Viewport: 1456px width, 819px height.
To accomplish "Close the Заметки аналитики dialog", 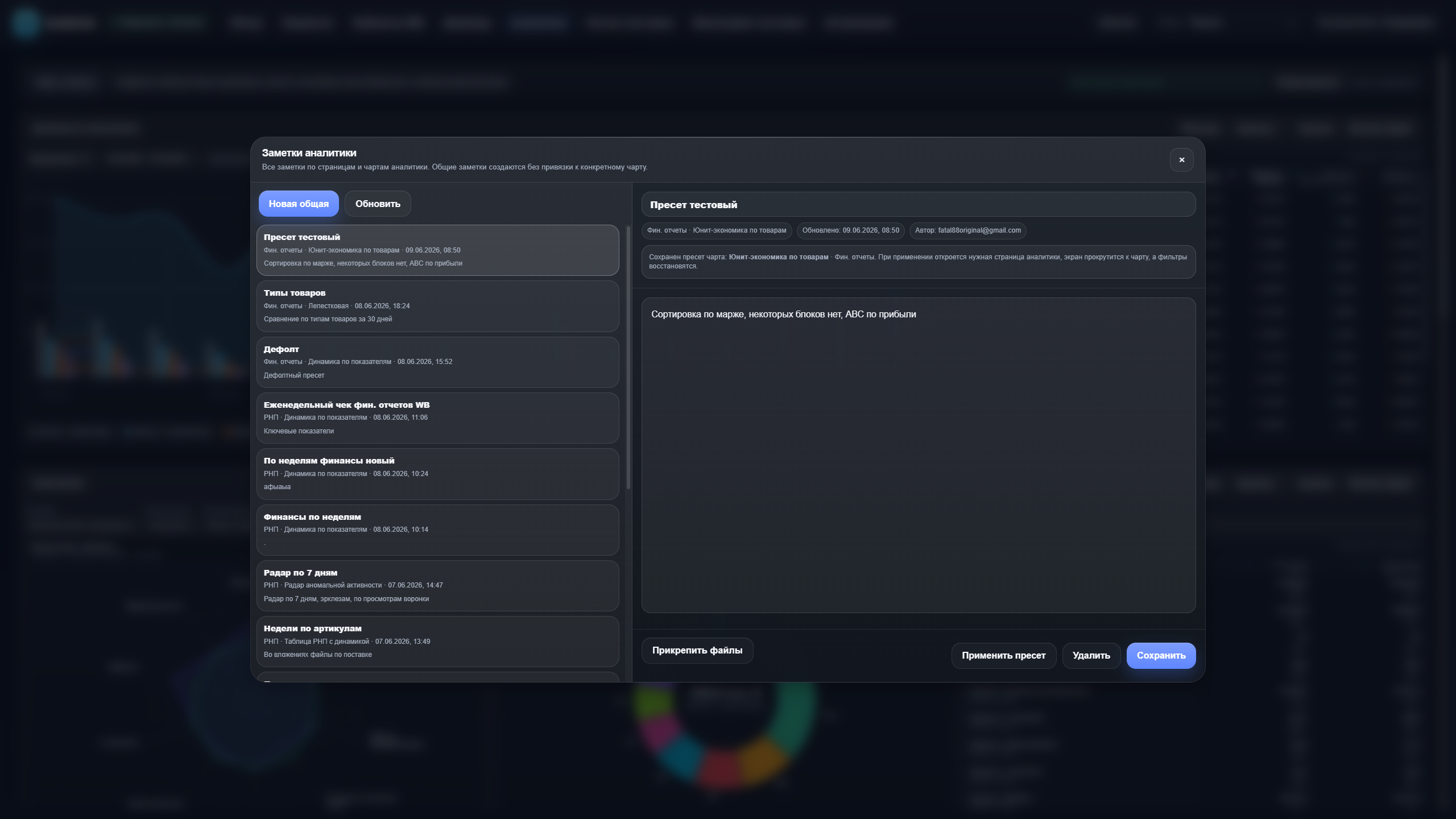I will click(x=1181, y=160).
